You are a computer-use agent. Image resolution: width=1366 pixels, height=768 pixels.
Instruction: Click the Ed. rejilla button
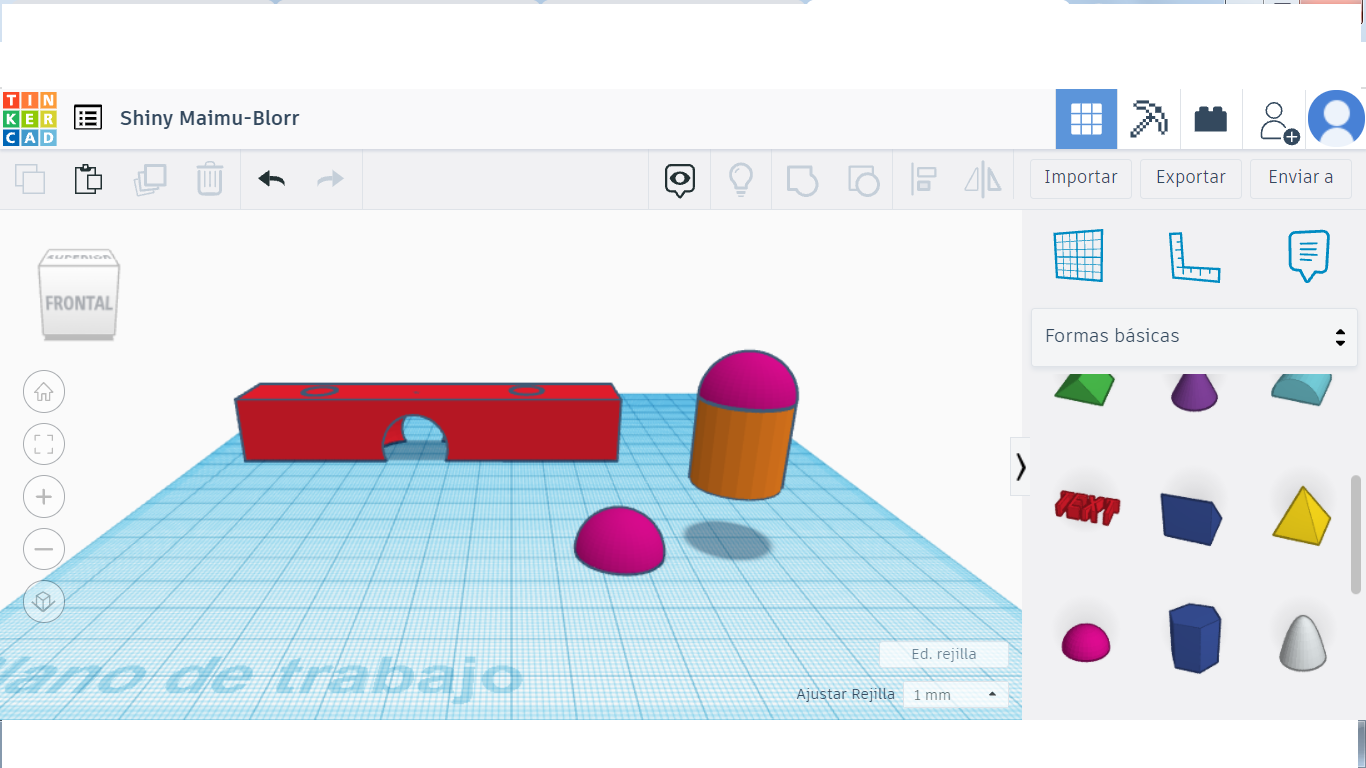pyautogui.click(x=944, y=654)
